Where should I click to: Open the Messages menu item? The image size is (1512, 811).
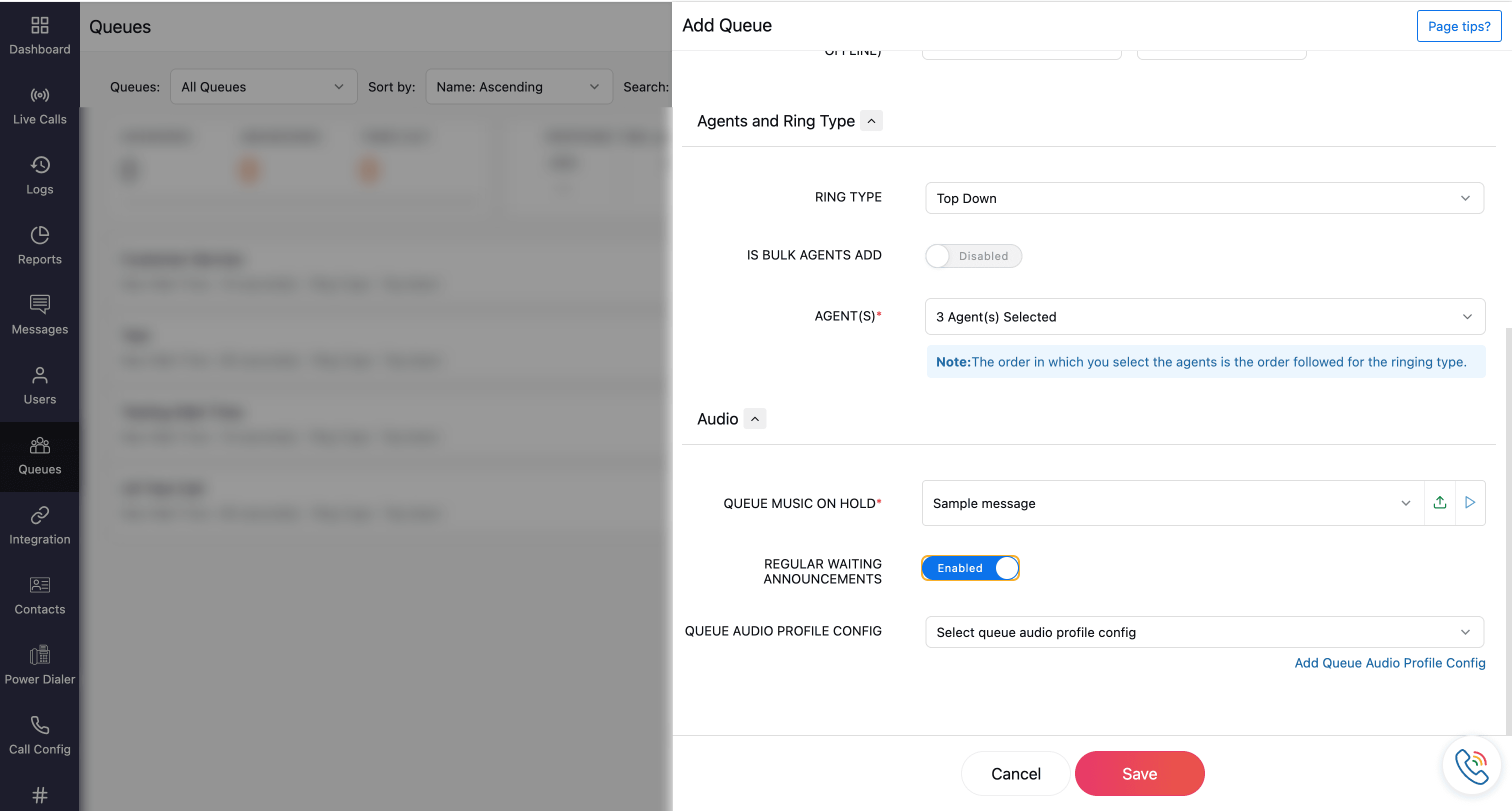39,314
